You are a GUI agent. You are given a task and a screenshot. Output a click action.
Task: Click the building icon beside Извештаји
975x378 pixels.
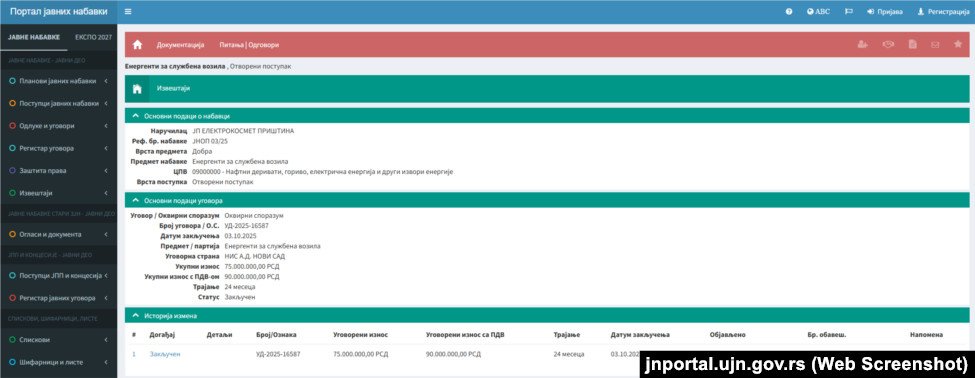(137, 88)
